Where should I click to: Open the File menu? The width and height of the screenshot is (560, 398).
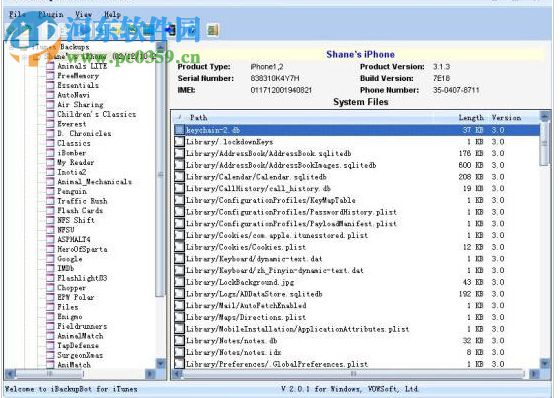[x=17, y=14]
